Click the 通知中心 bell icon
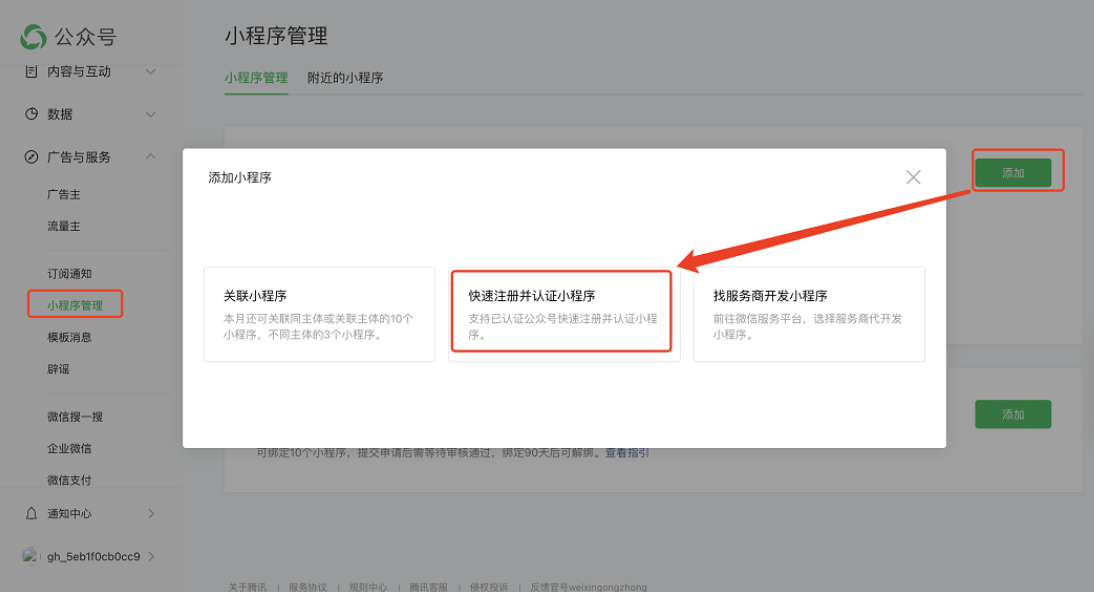The image size is (1094, 592). [31, 513]
